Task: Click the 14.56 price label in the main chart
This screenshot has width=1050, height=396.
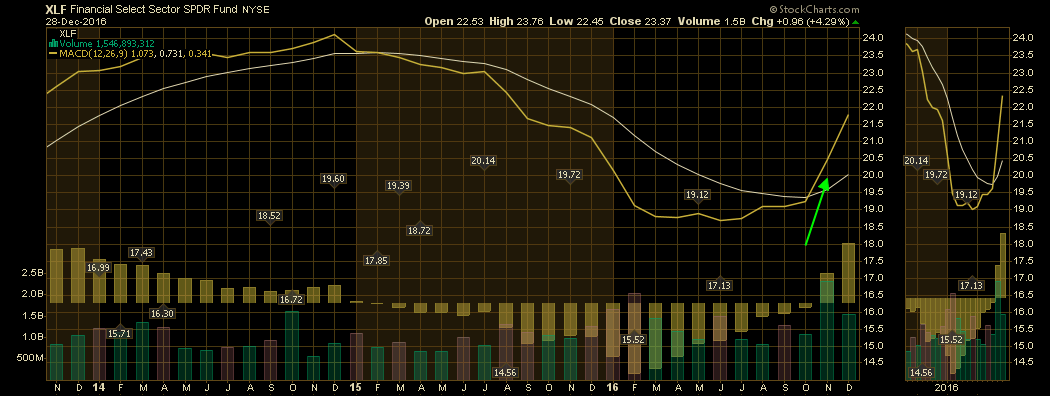Action: pyautogui.click(x=505, y=373)
